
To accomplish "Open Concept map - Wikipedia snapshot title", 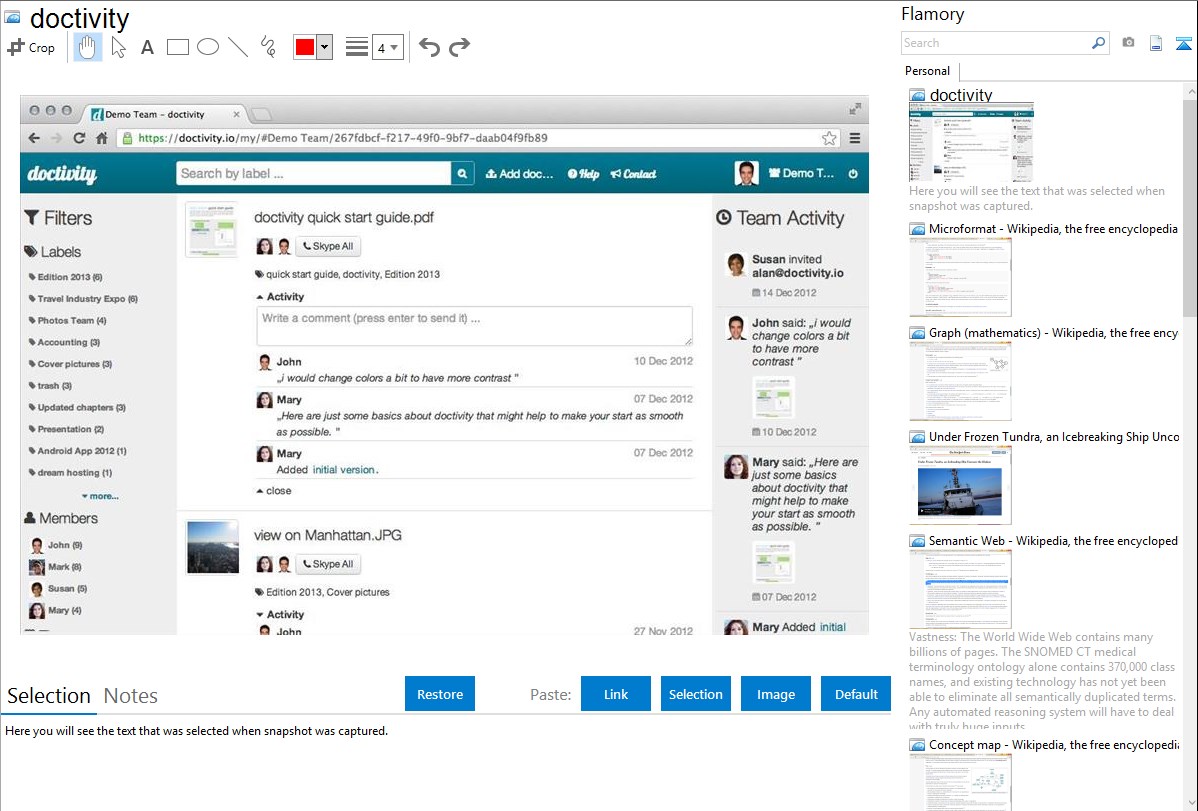I will (x=1053, y=744).
